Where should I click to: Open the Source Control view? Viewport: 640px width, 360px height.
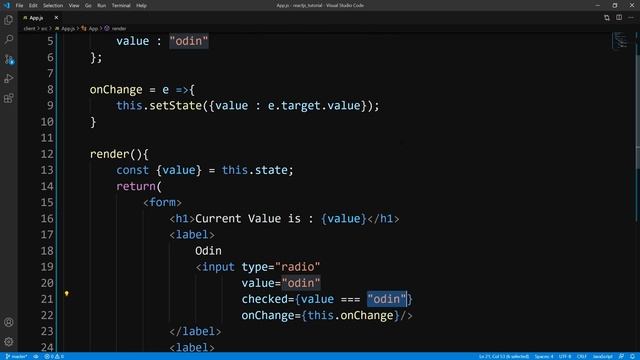(9, 59)
